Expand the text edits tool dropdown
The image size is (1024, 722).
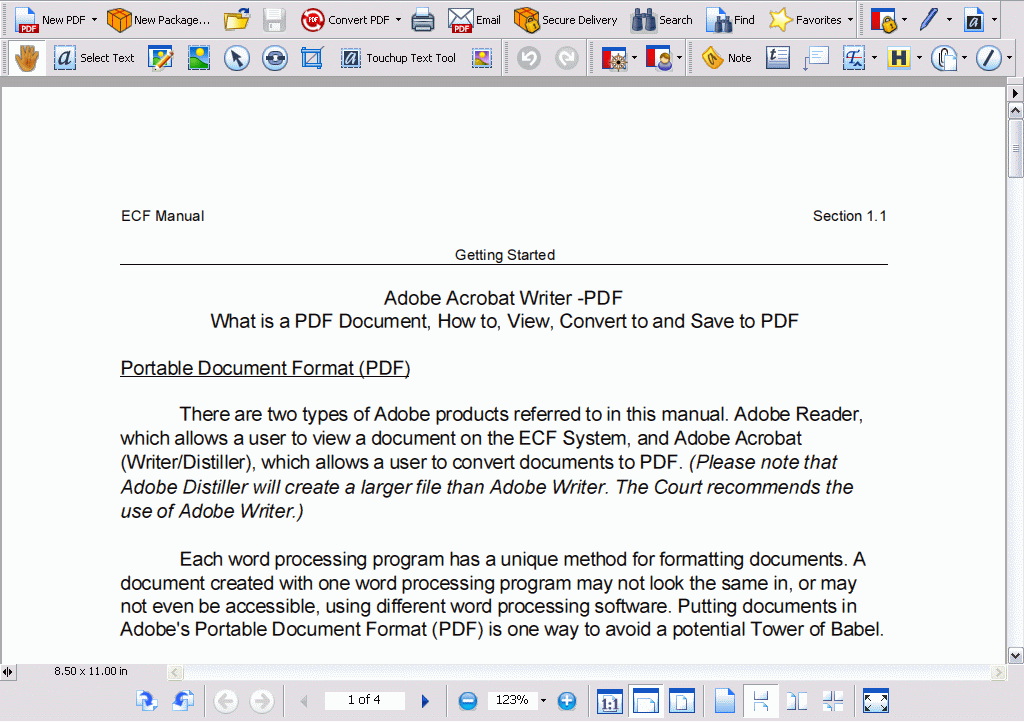coord(874,58)
